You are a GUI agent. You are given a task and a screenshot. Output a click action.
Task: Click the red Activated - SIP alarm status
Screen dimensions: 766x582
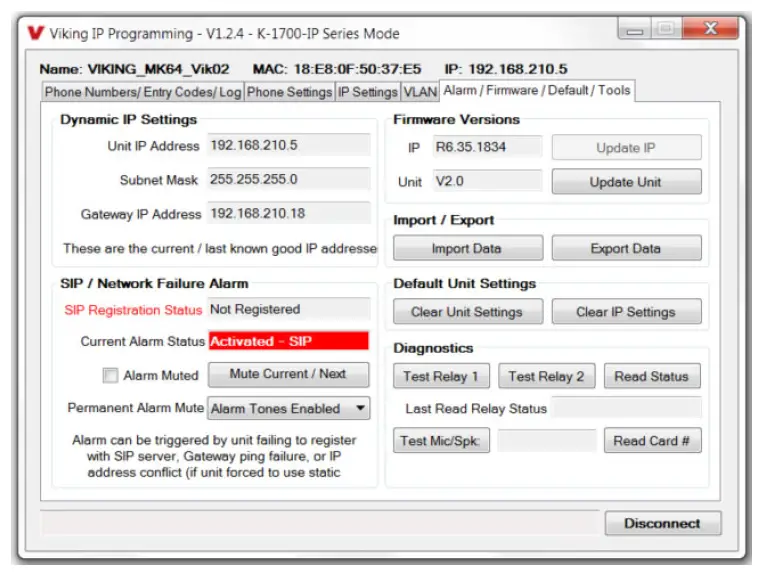click(289, 341)
